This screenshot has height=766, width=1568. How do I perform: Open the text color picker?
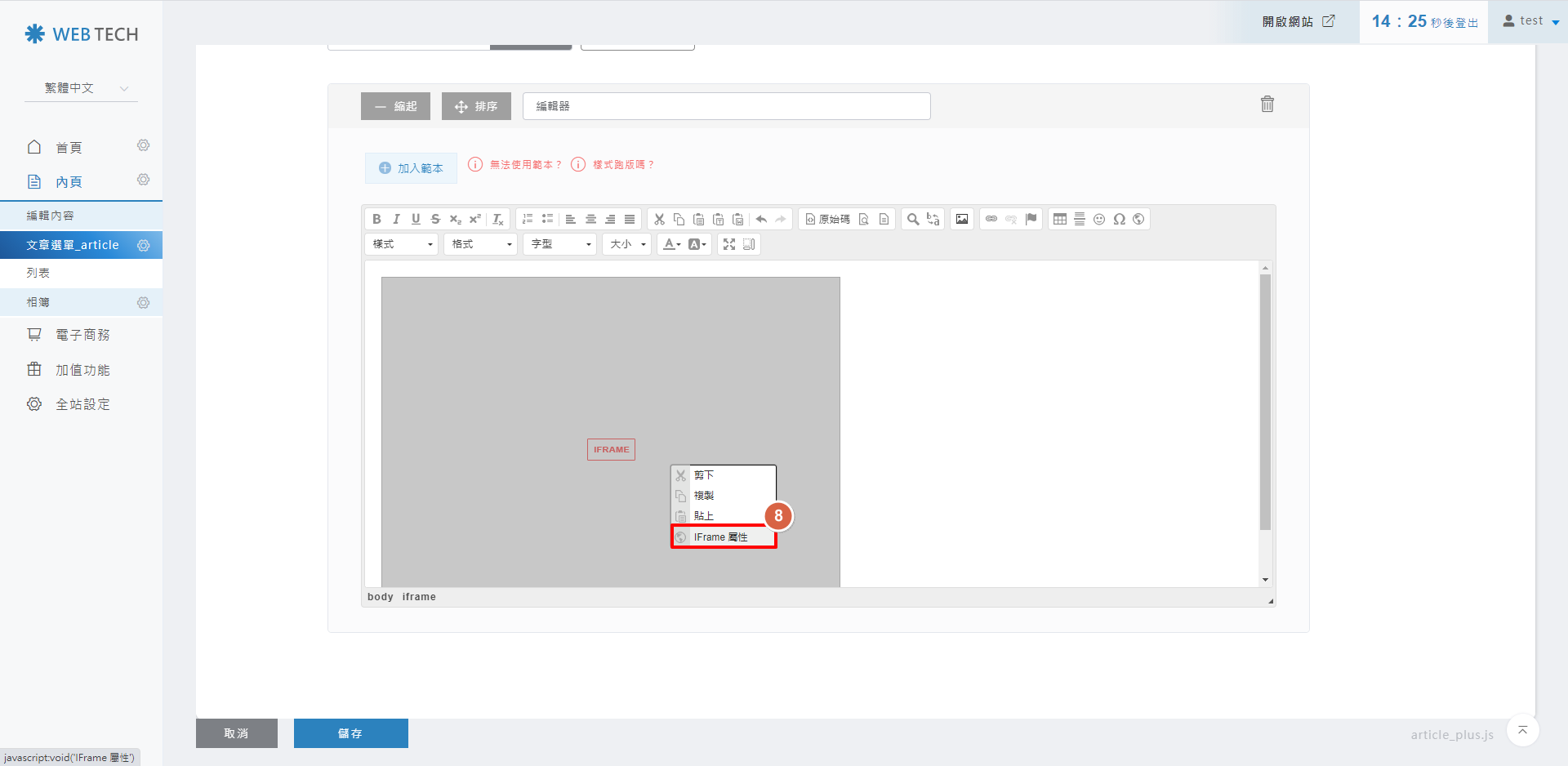point(671,244)
